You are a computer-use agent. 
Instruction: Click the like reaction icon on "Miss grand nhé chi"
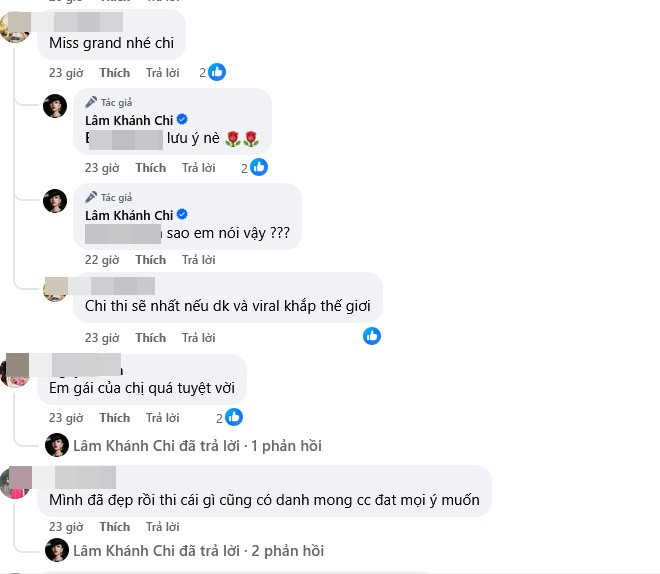point(217,72)
